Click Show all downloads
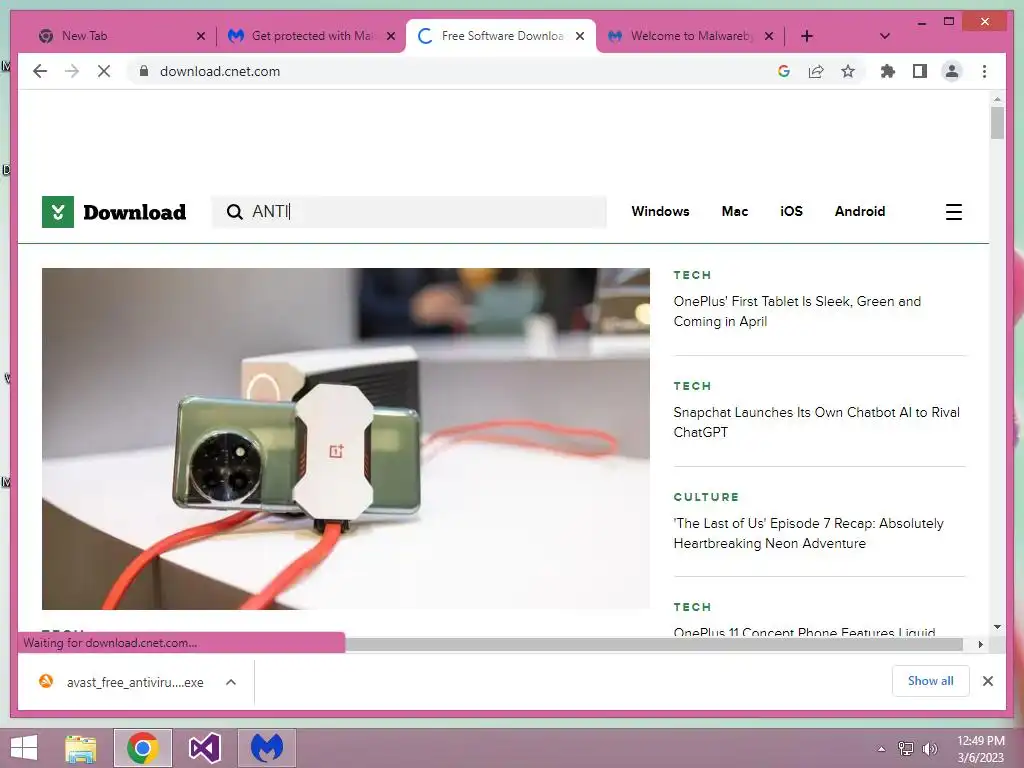 pos(930,681)
